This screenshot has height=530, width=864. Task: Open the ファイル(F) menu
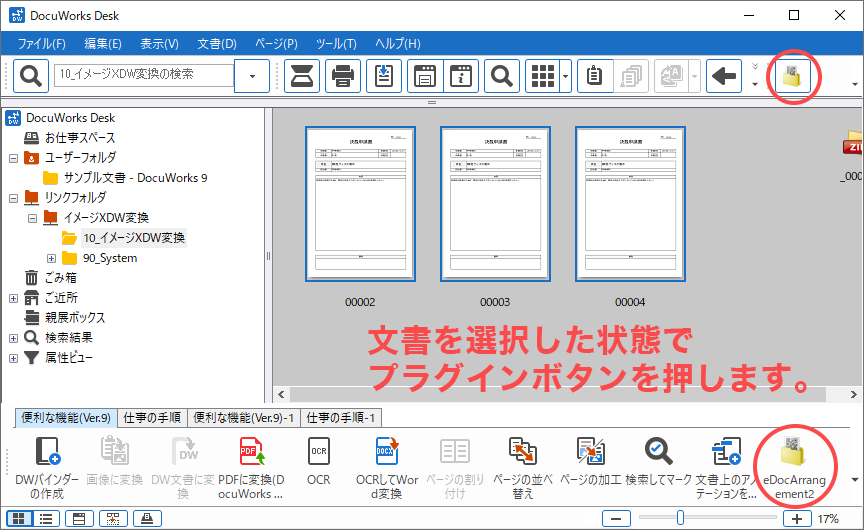click(x=42, y=44)
